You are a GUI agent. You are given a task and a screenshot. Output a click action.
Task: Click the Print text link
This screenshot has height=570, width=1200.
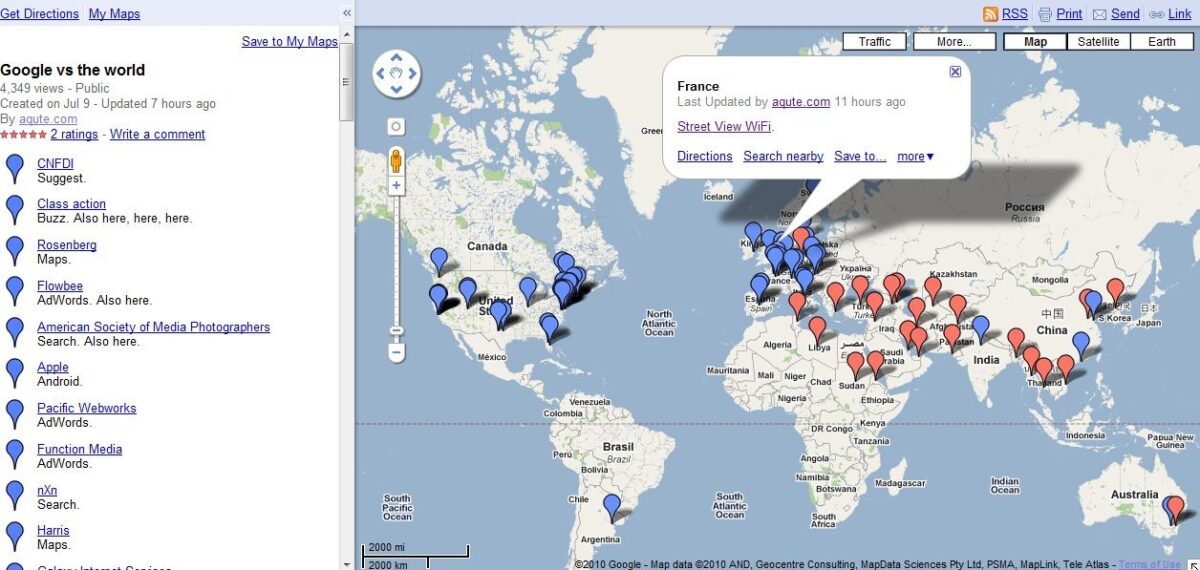pos(1069,14)
